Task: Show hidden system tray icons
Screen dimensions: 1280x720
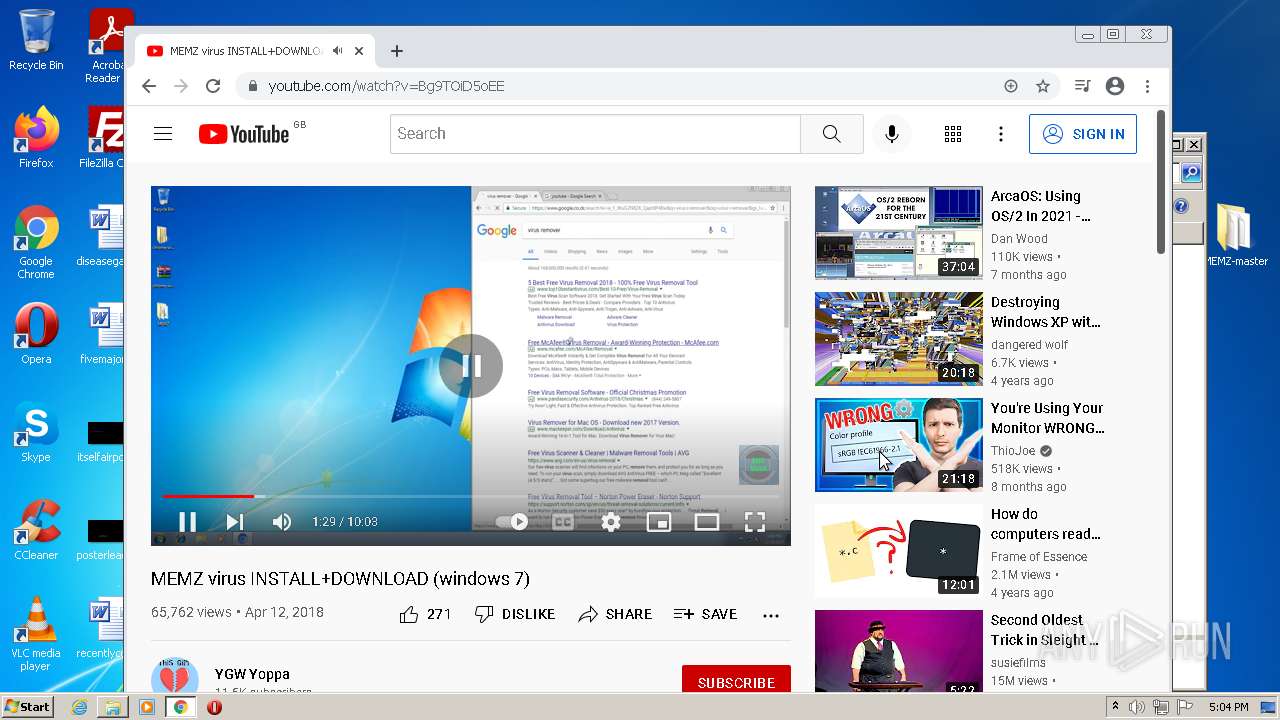Action: pos(1116,707)
